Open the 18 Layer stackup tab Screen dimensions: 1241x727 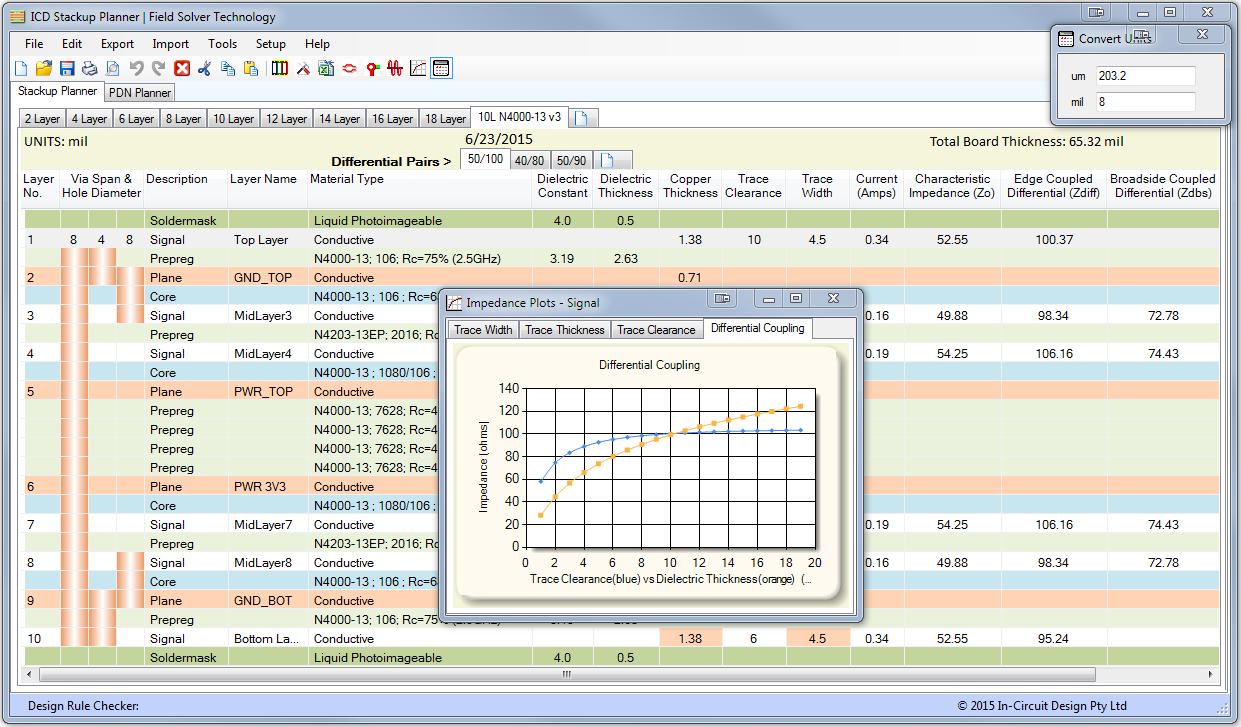coord(445,119)
